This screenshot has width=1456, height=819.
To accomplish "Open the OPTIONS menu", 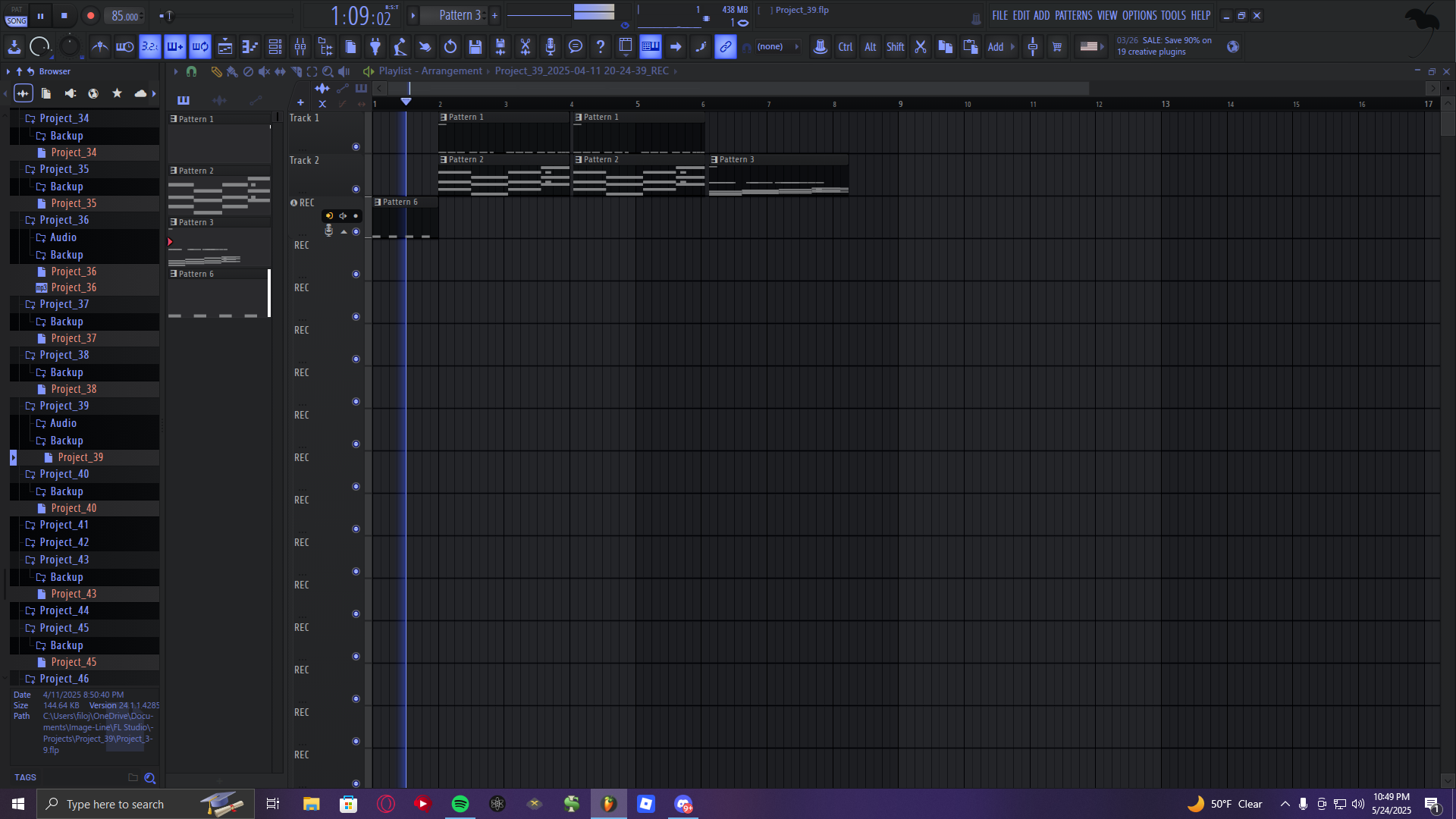I will [1139, 15].
